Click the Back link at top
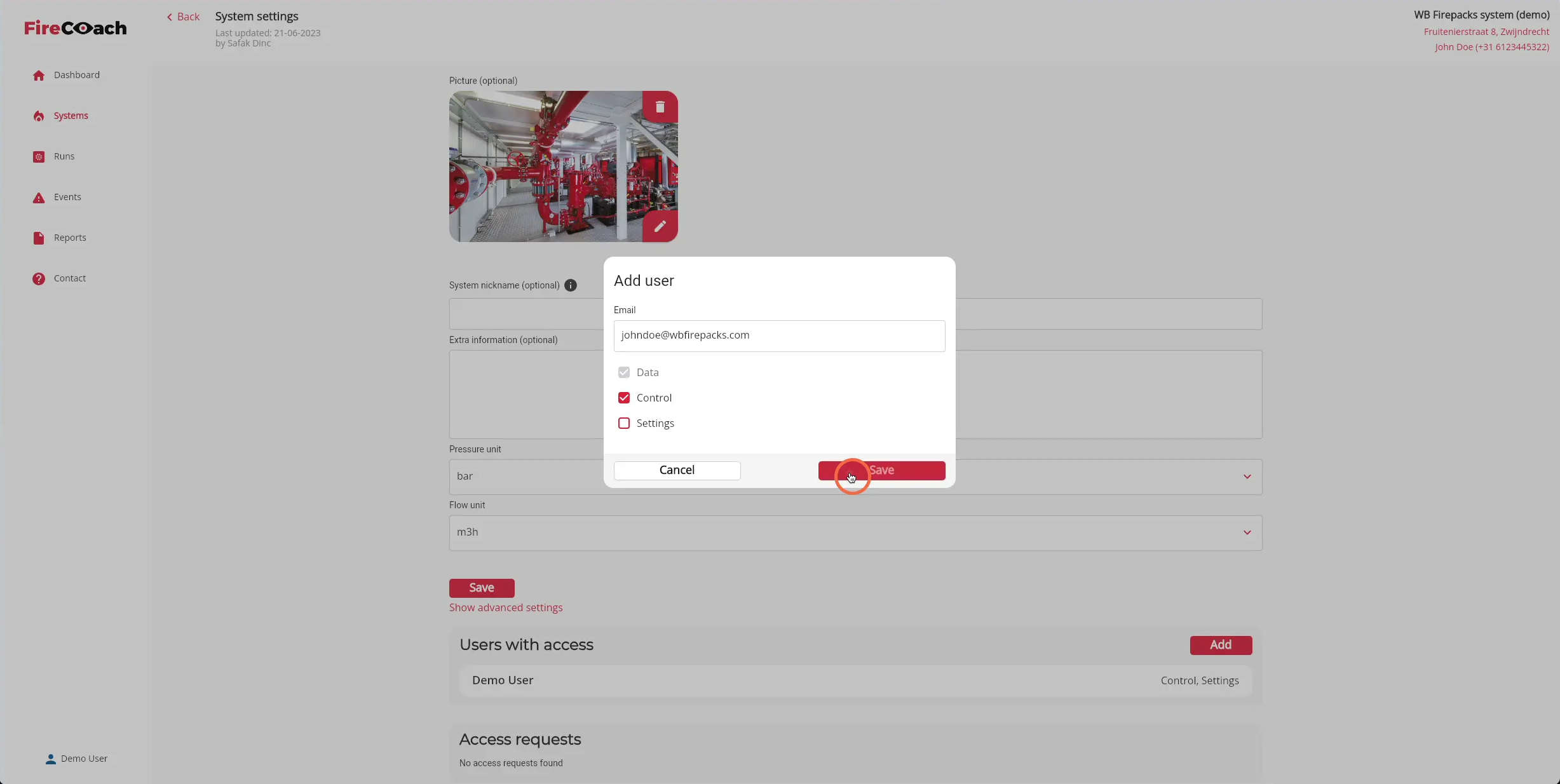1560x784 pixels. (x=183, y=17)
